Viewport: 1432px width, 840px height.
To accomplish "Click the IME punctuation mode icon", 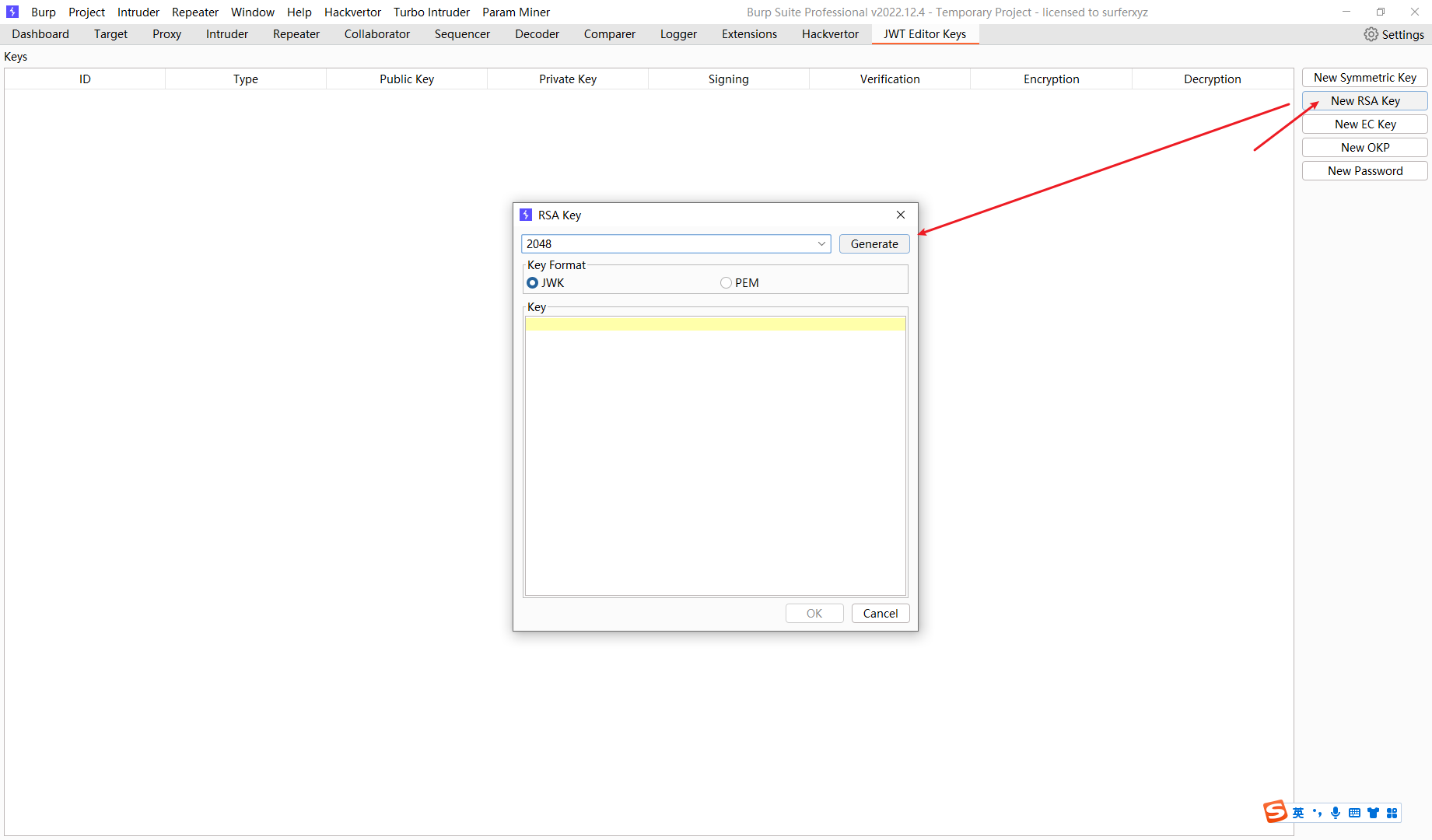I will 1317,813.
